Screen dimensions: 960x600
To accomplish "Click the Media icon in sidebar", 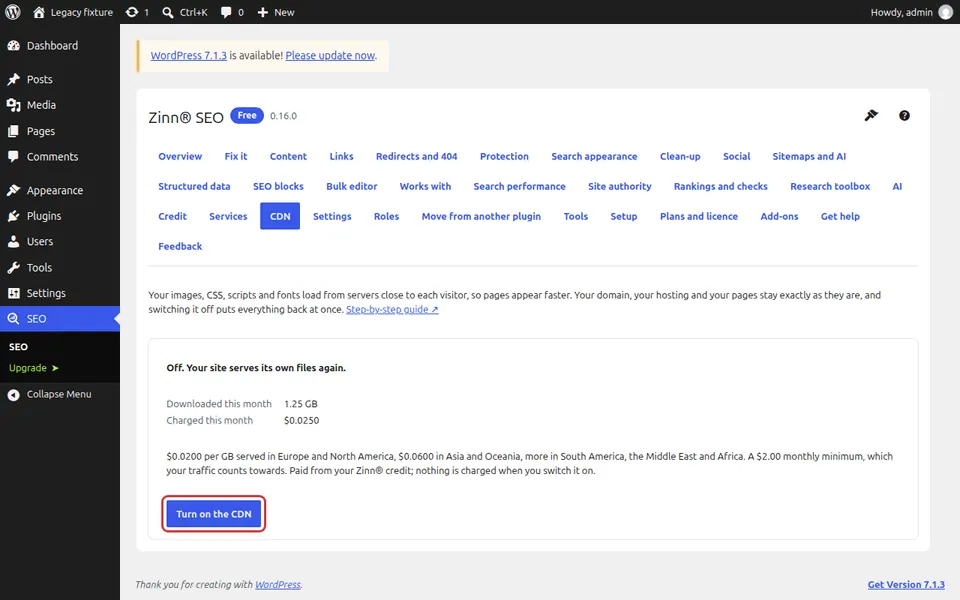I will [x=13, y=105].
